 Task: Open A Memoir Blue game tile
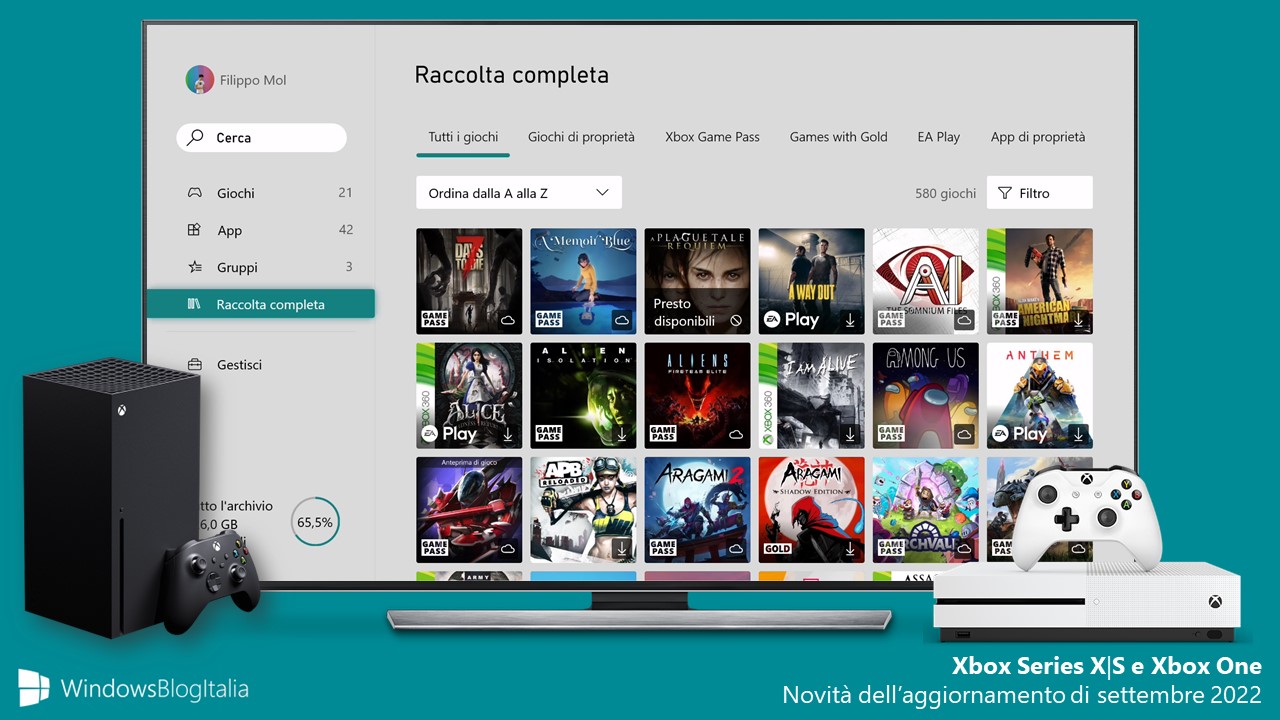pos(583,281)
